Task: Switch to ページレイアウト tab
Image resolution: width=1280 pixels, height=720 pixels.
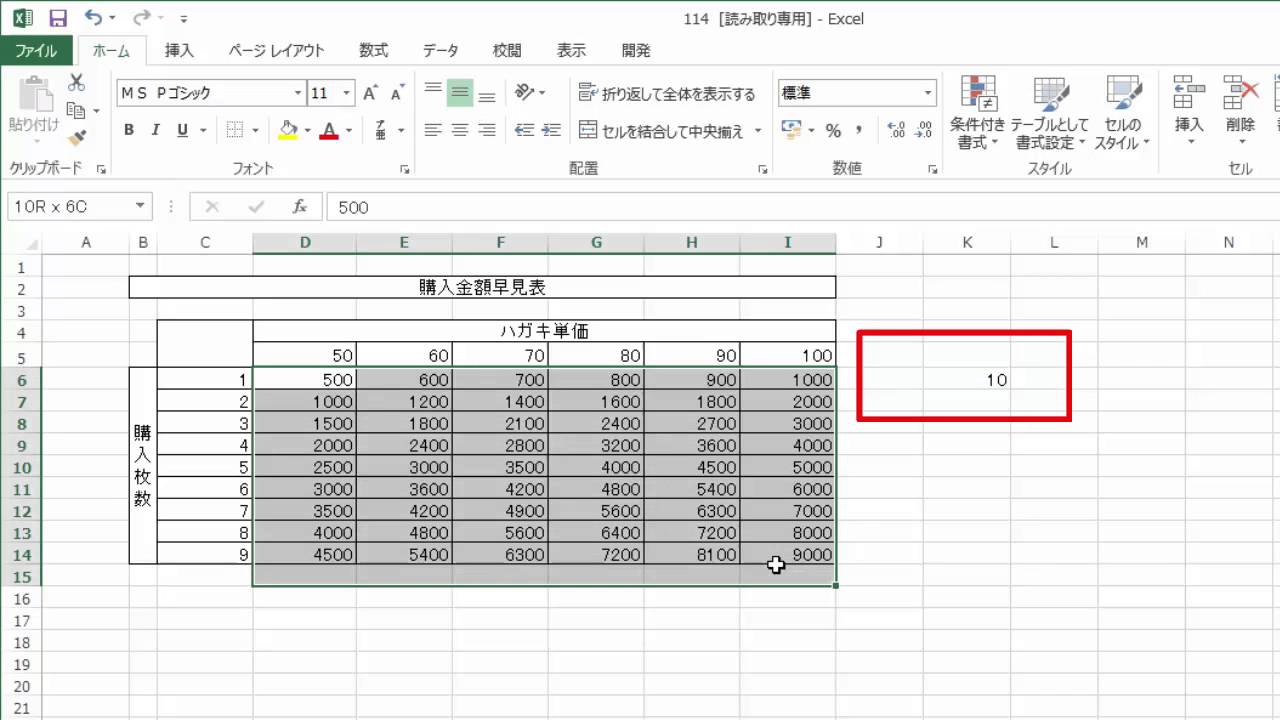Action: tap(276, 50)
